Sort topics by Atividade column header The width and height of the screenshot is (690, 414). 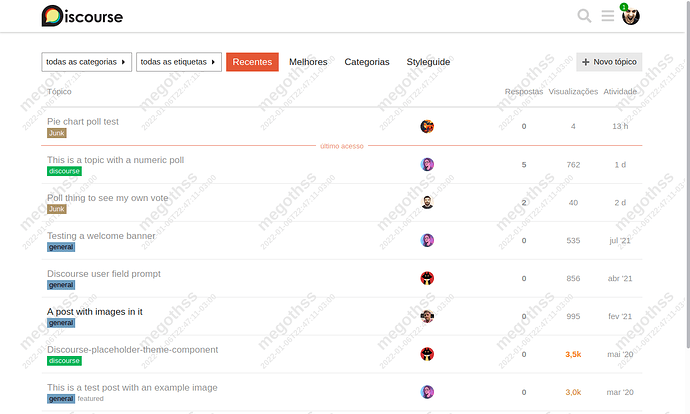[x=620, y=92]
